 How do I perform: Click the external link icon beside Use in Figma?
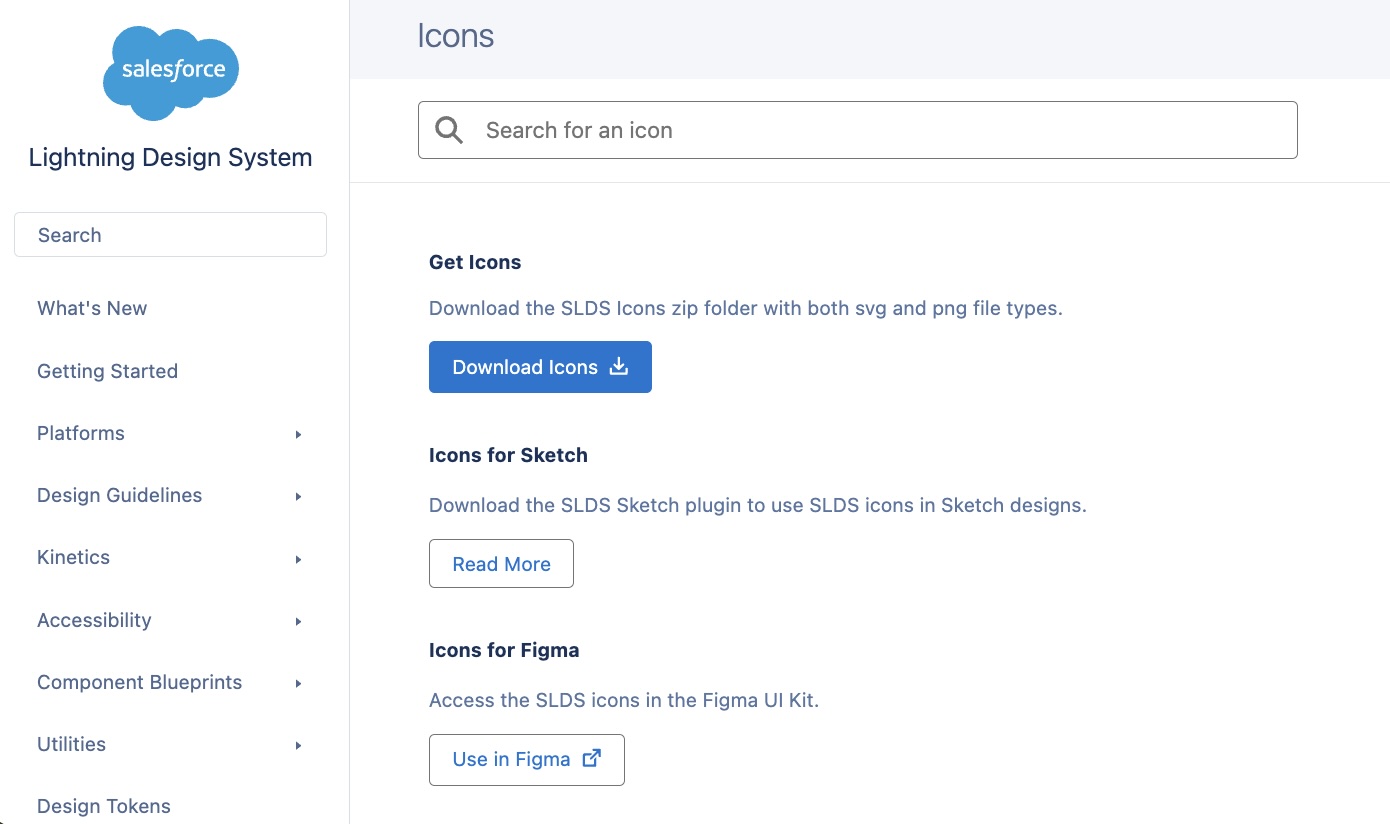[x=591, y=759]
